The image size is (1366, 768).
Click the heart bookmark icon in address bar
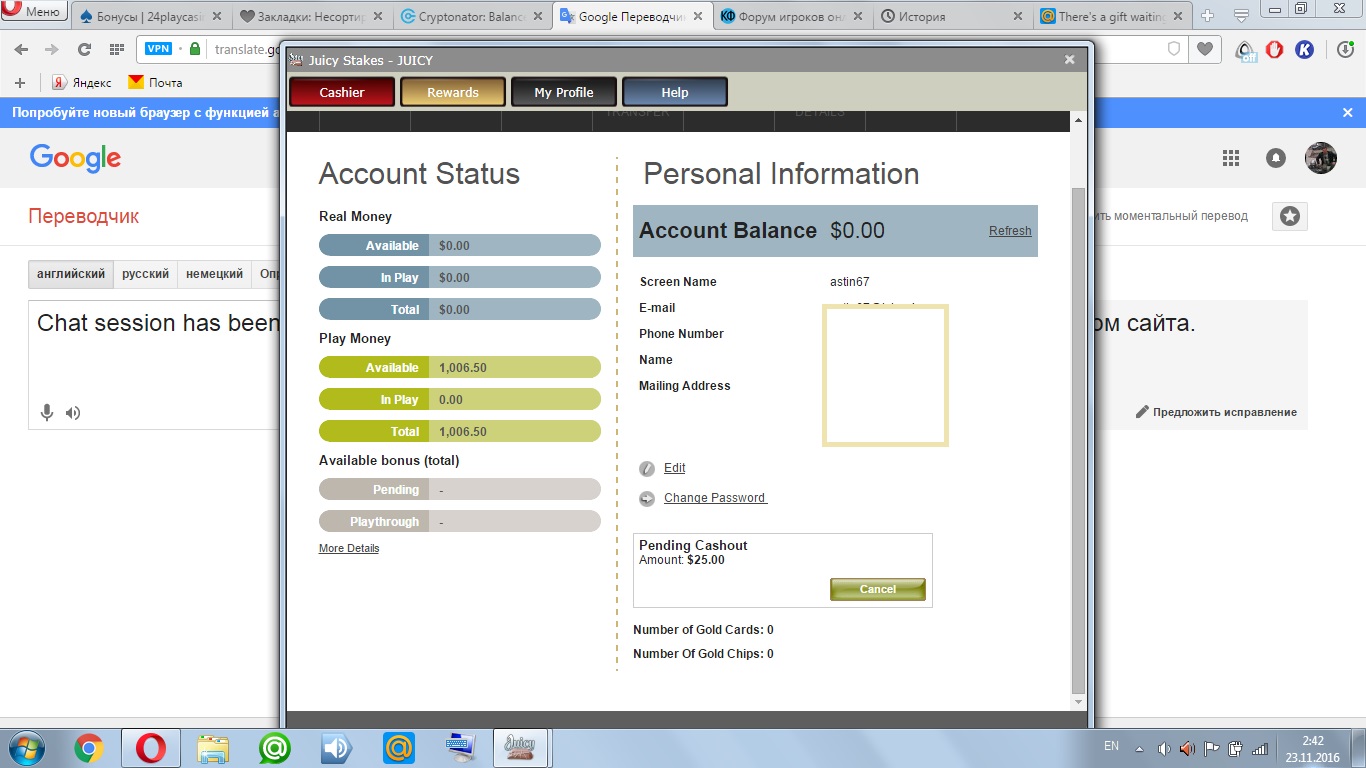pyautogui.click(x=1206, y=49)
